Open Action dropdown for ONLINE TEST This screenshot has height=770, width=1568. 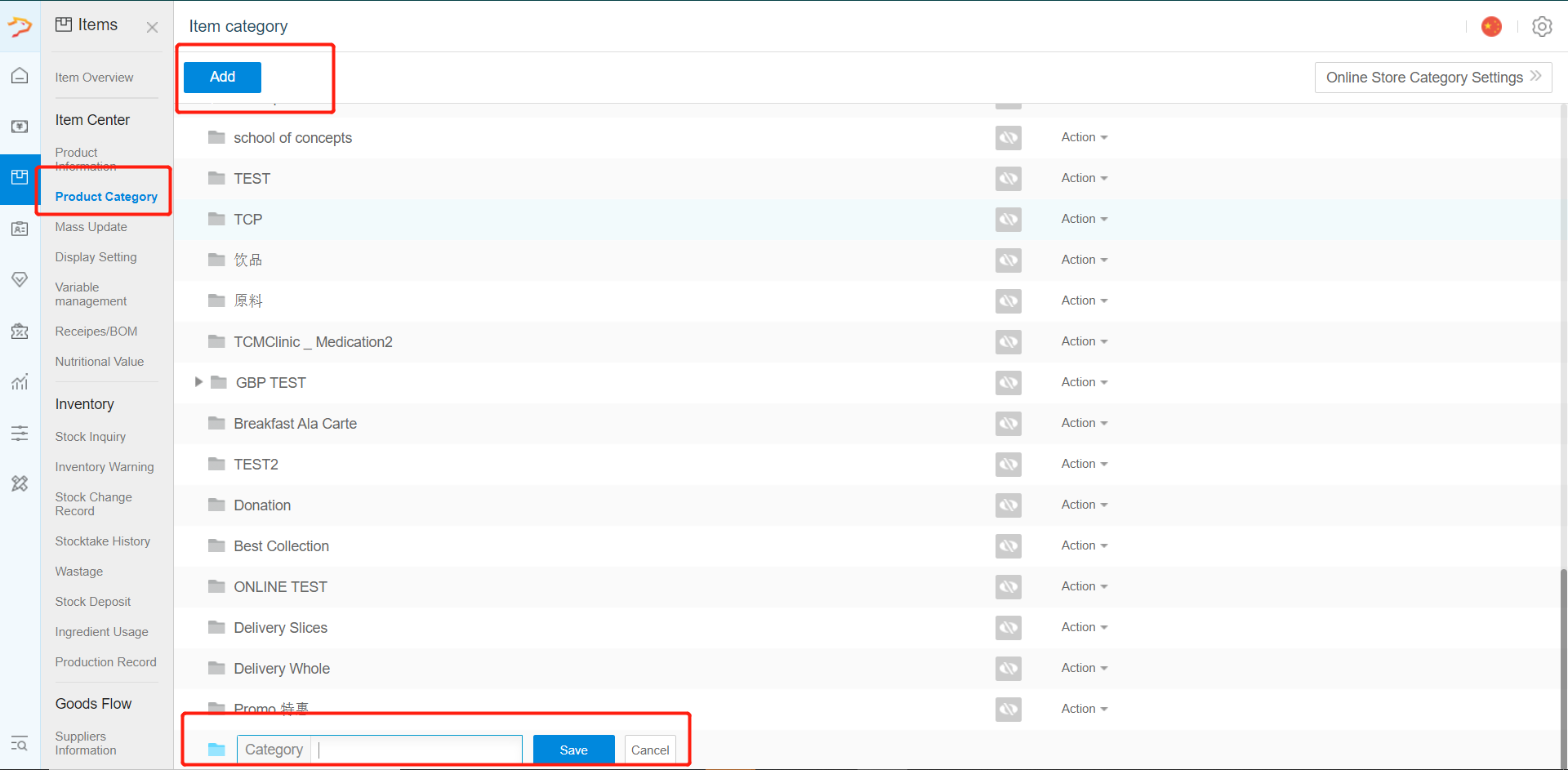1085,586
